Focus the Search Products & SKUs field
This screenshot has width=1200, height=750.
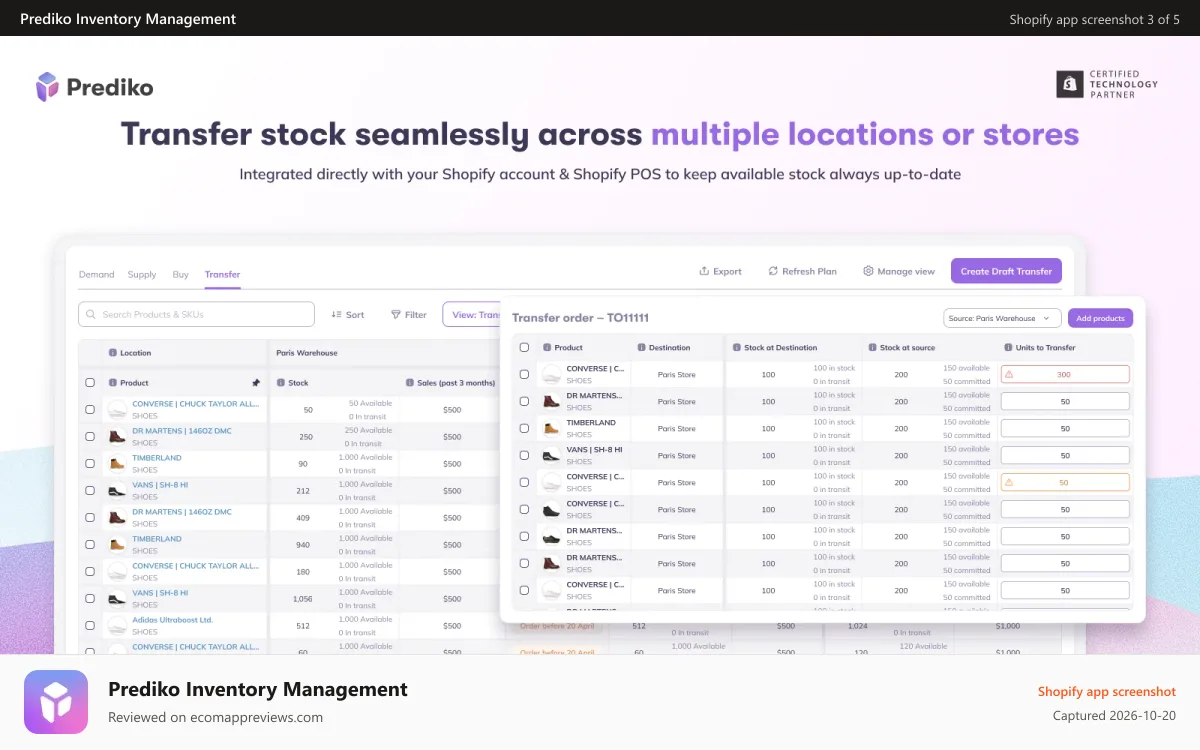pyautogui.click(x=196, y=314)
